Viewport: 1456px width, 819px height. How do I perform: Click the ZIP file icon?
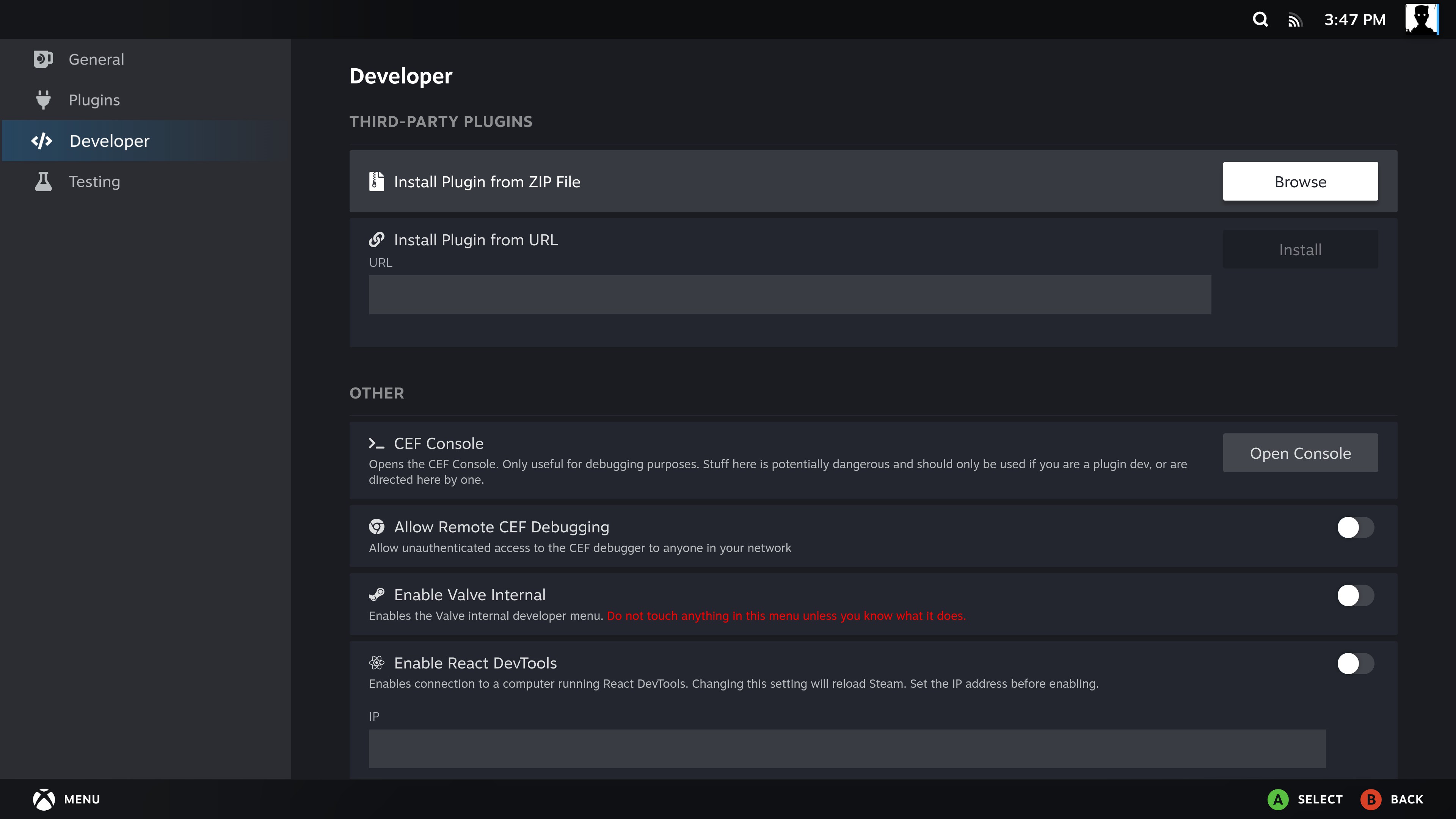[377, 182]
